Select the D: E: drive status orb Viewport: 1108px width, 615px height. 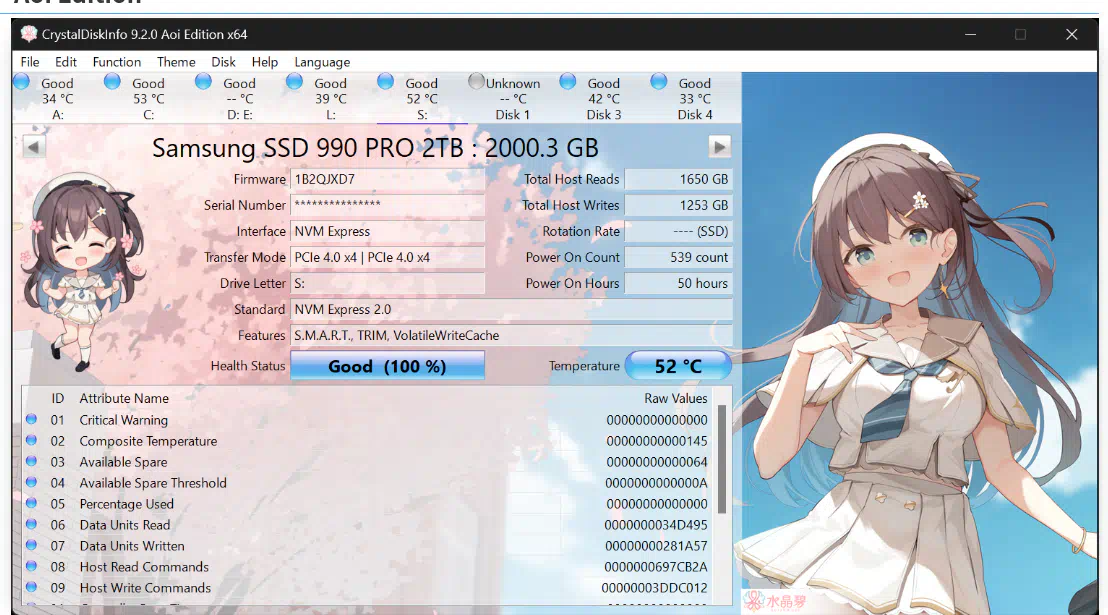pos(204,81)
